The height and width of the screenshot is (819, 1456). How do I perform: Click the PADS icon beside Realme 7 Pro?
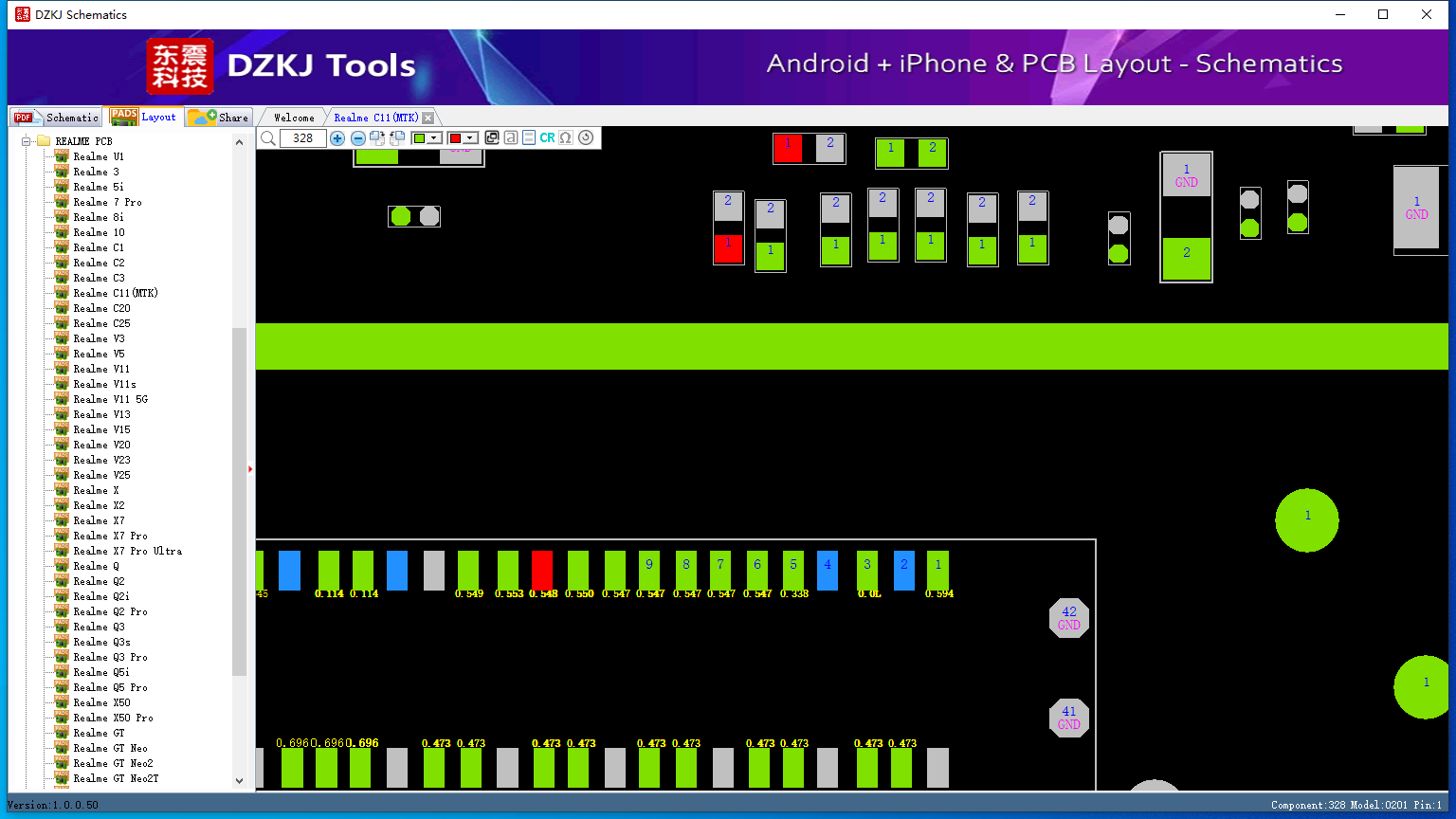point(62,202)
